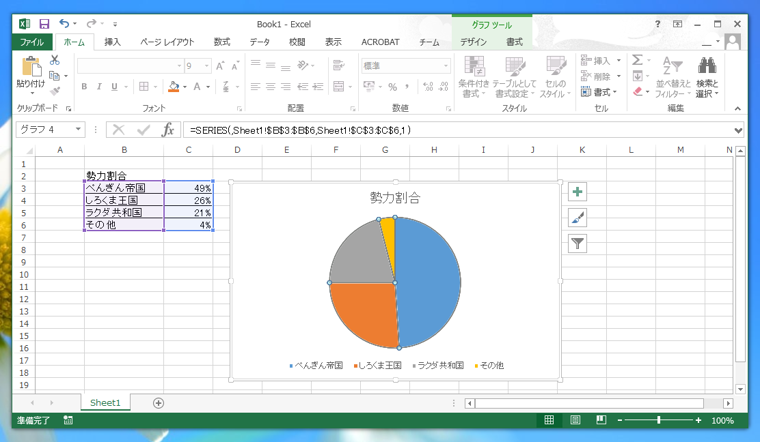Click the Fill Color bucket icon
This screenshot has width=760, height=442.
(174, 86)
